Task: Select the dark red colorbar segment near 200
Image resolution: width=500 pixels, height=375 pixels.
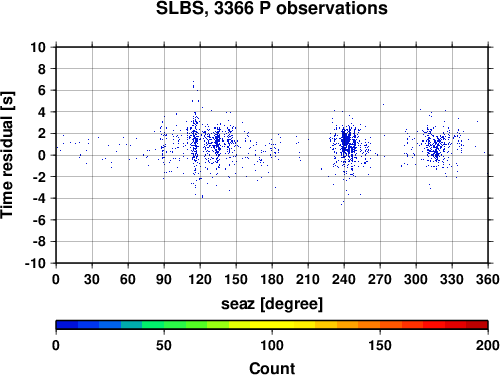Action: pos(477,325)
